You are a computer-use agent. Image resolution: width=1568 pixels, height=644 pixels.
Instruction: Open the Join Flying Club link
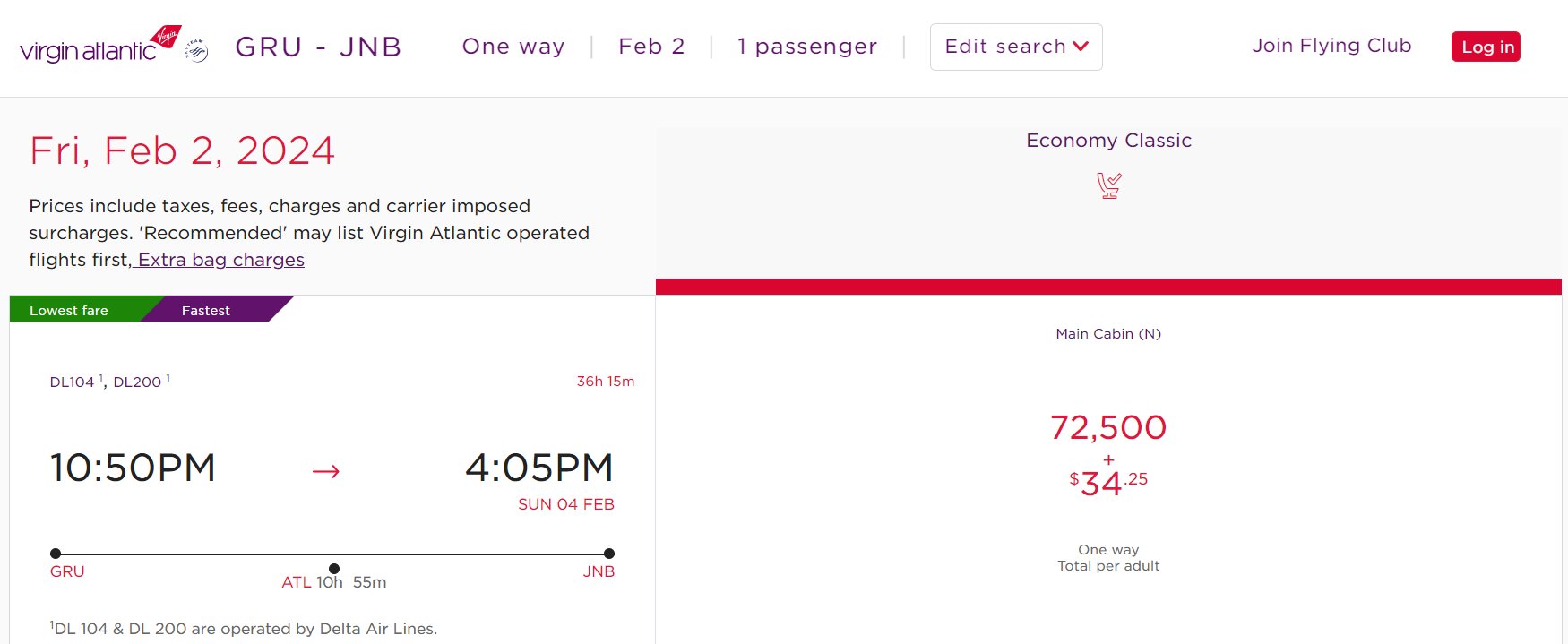coord(1331,46)
